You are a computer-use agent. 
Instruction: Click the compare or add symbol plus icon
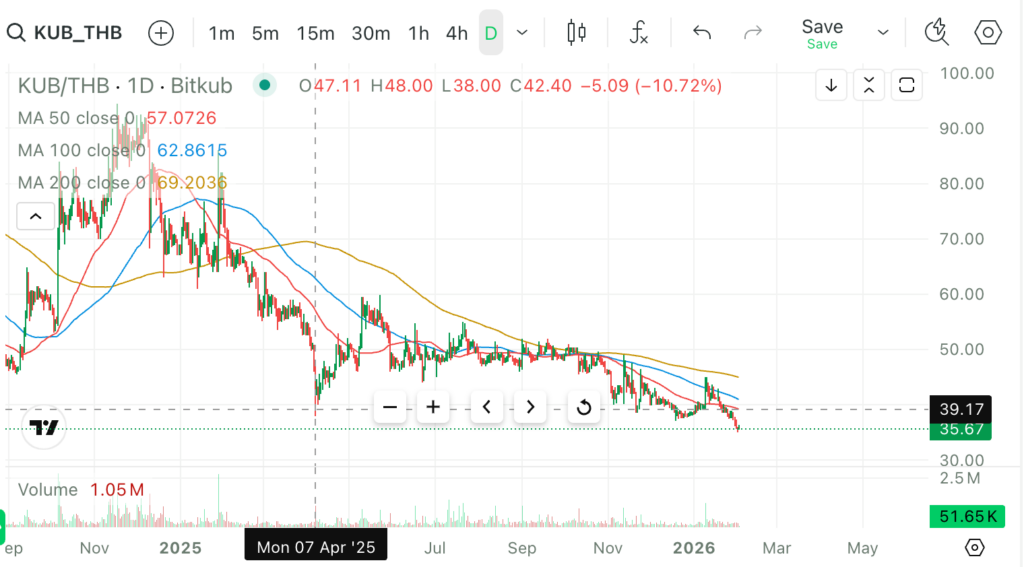click(x=161, y=33)
